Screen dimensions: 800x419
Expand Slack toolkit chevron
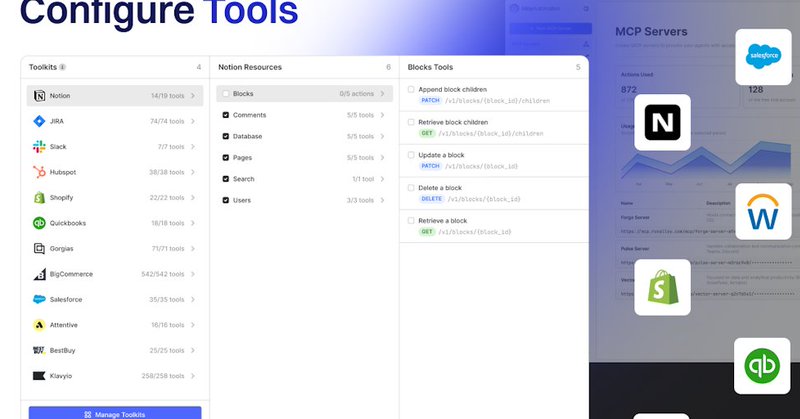click(x=193, y=146)
